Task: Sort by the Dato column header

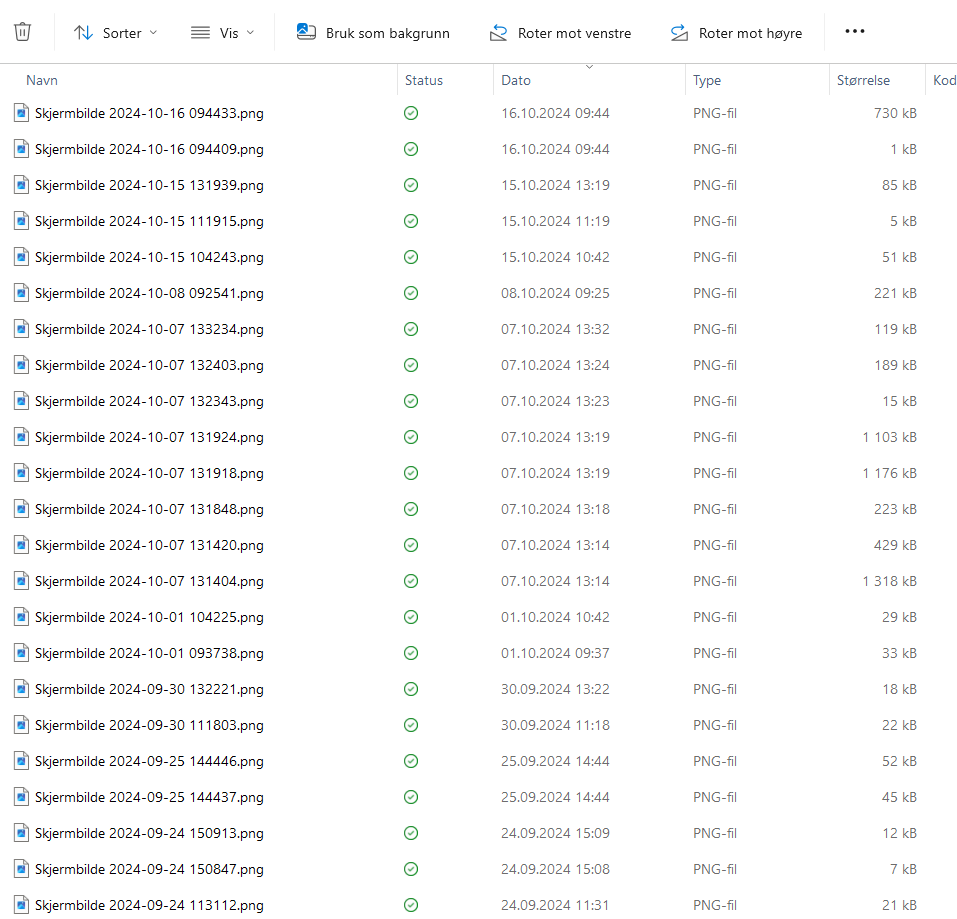Action: tap(516, 80)
